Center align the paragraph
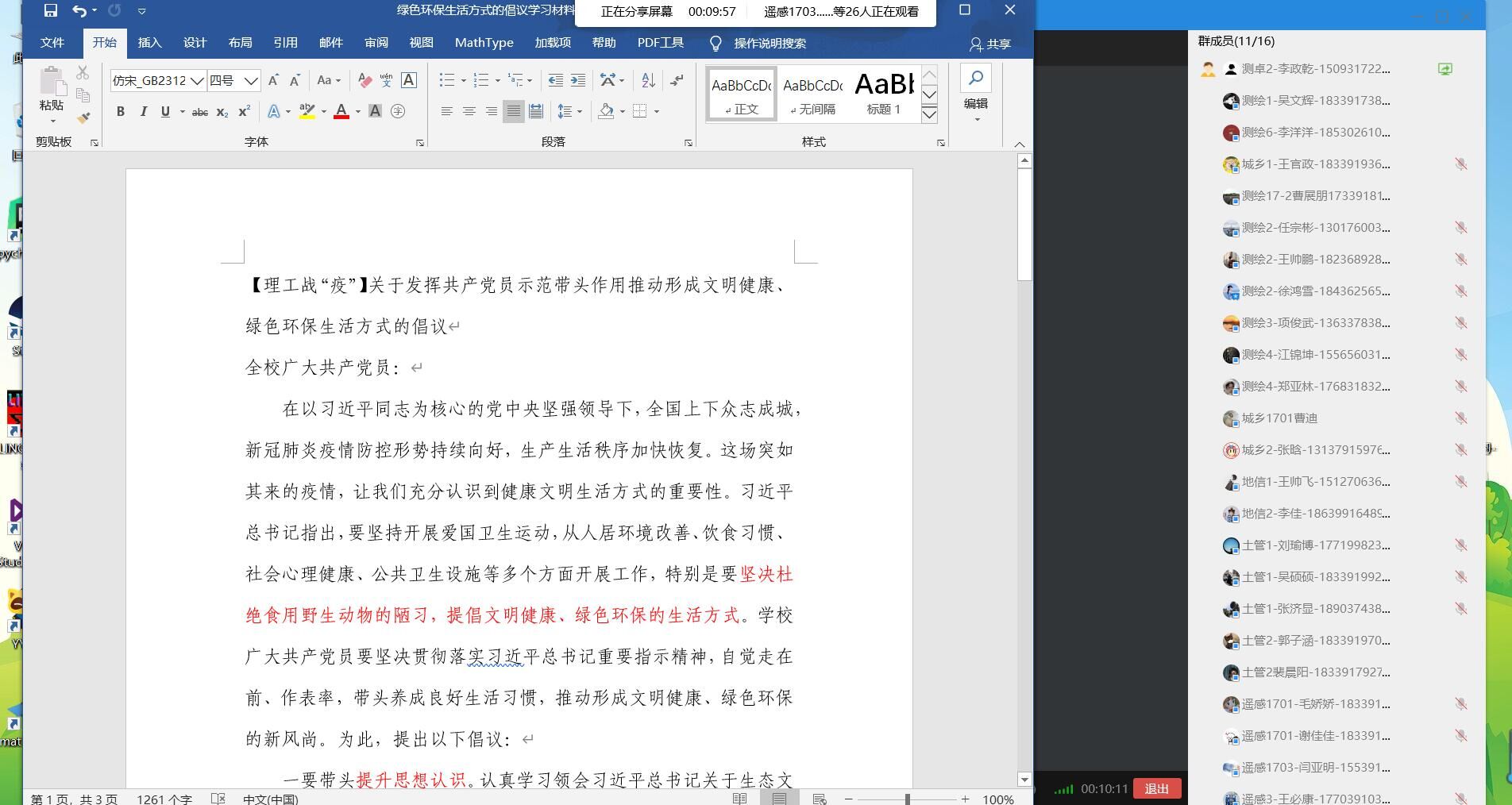This screenshot has height=805, width=1512. point(469,111)
